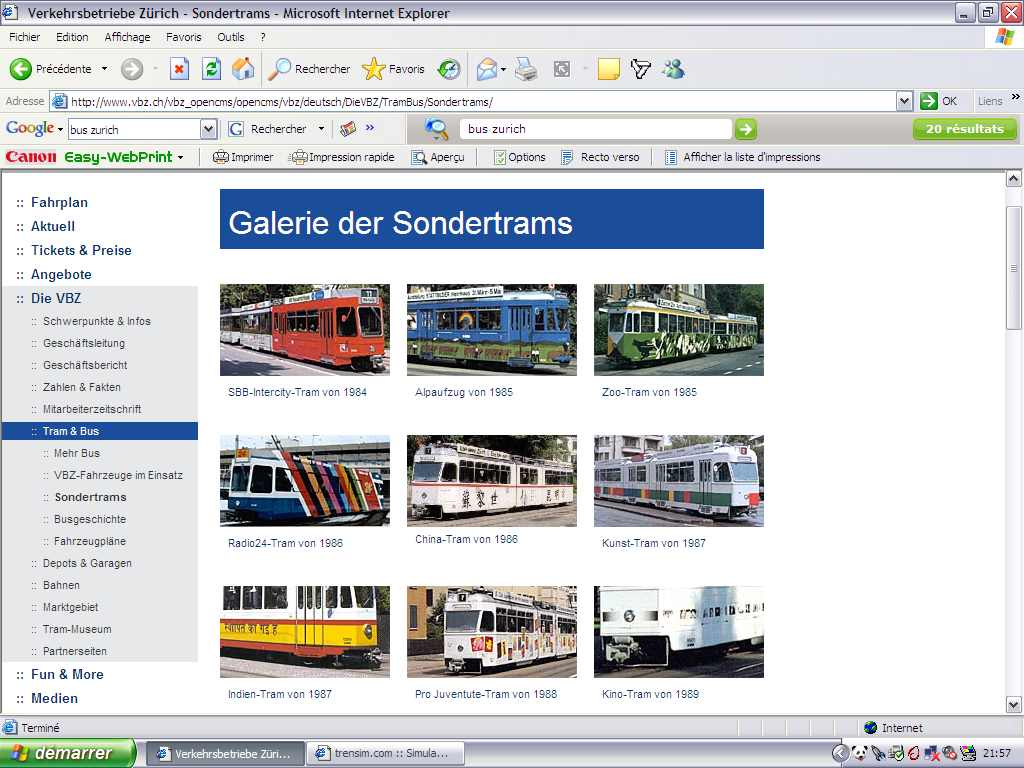Toggle Recto verso duplex option
This screenshot has width=1024, height=768.
[x=600, y=157]
